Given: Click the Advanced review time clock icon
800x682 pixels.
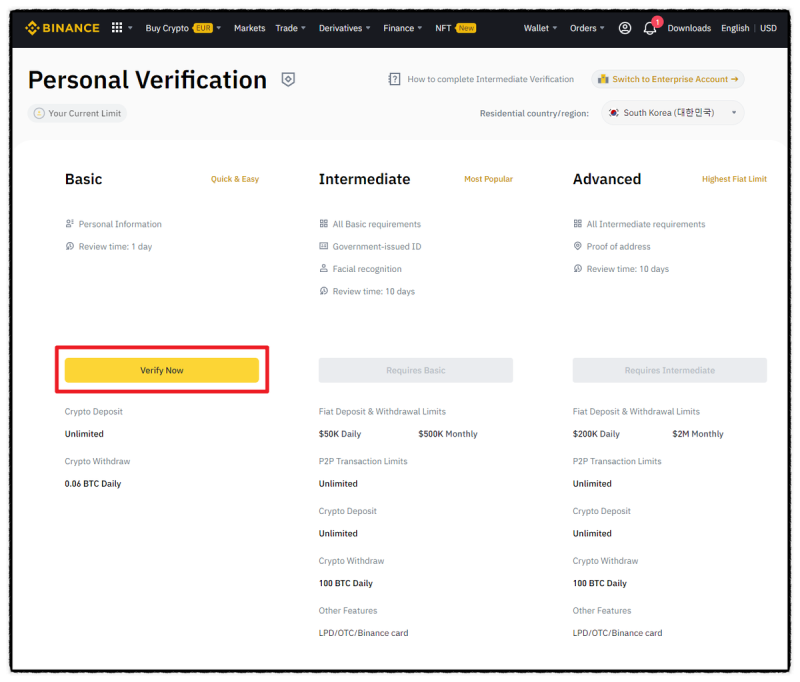Looking at the screenshot, I should pos(578,268).
